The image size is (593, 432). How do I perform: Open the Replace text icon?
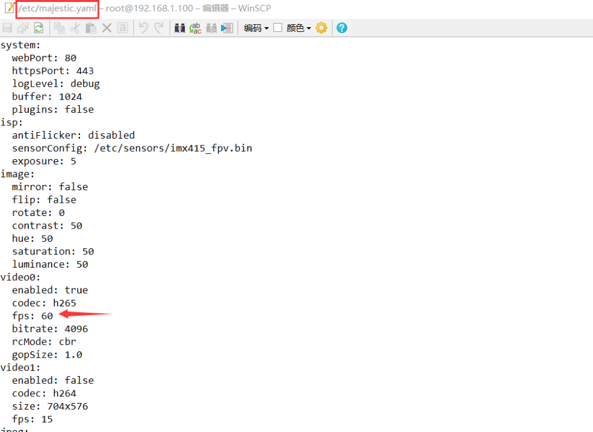click(196, 28)
